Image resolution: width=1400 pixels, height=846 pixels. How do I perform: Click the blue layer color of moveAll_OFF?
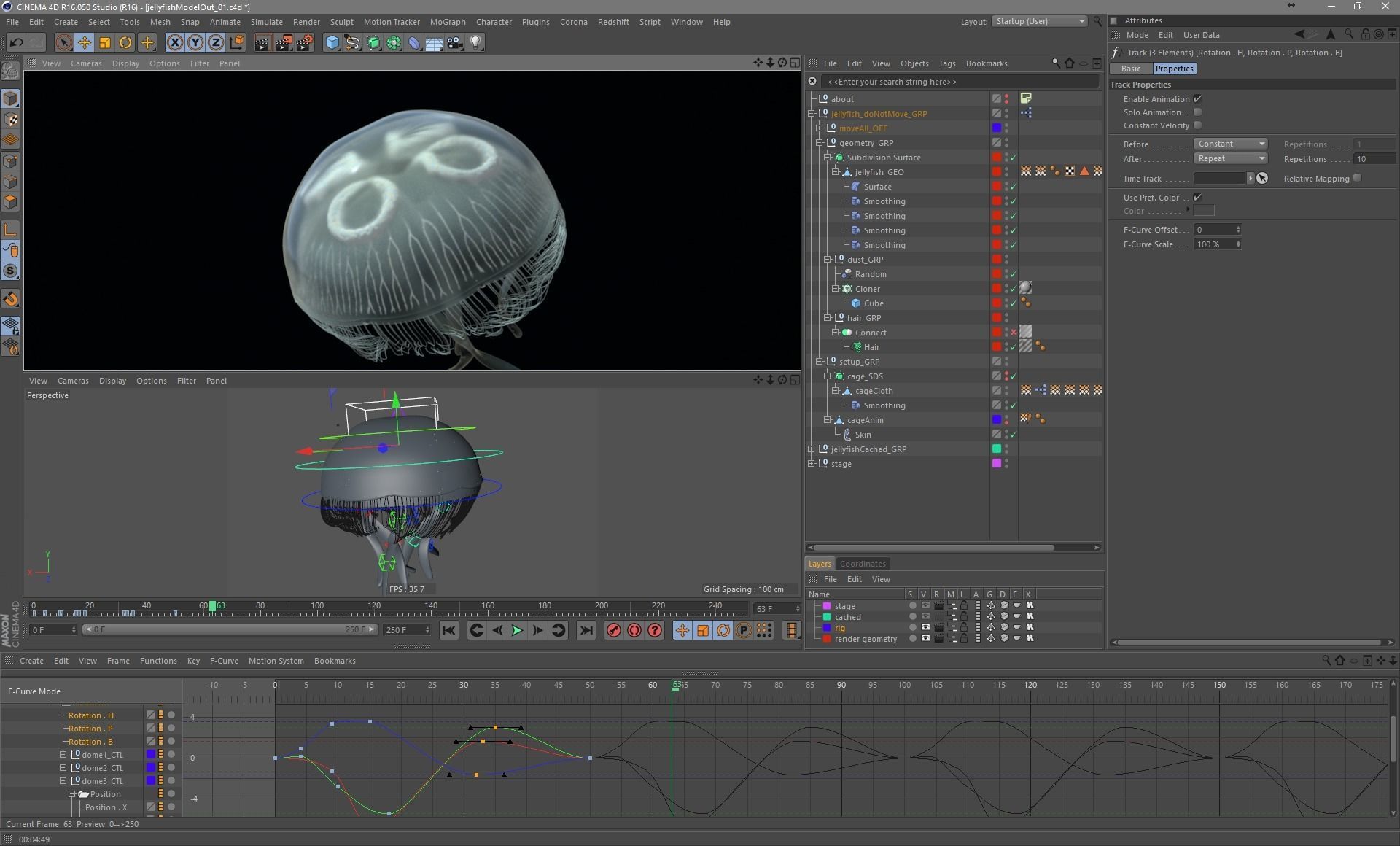[997, 128]
